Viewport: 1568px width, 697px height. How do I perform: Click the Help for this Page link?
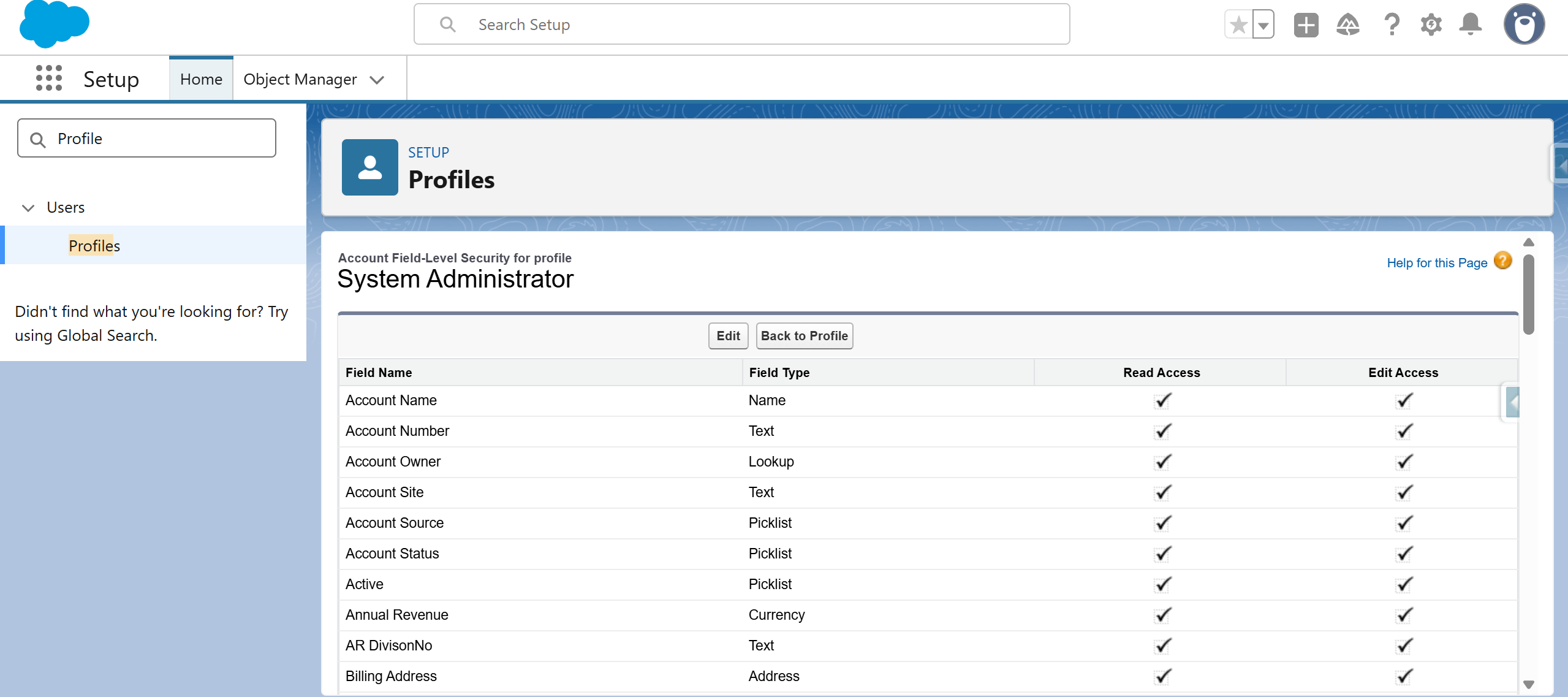1437,263
